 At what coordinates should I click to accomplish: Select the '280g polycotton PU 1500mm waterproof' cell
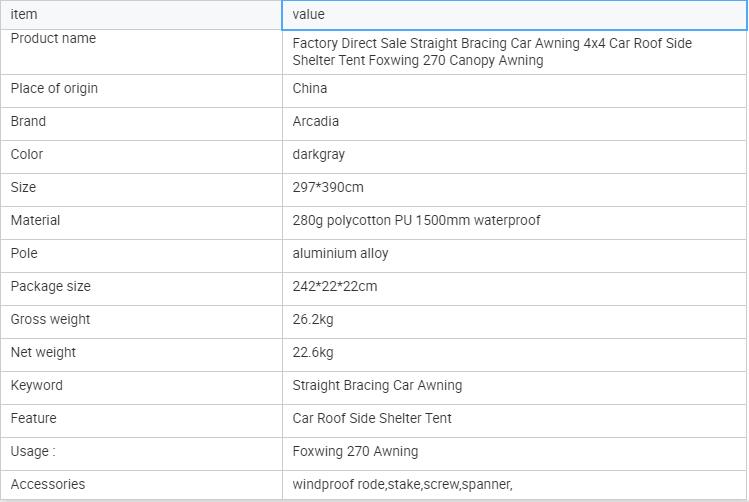[x=416, y=220]
